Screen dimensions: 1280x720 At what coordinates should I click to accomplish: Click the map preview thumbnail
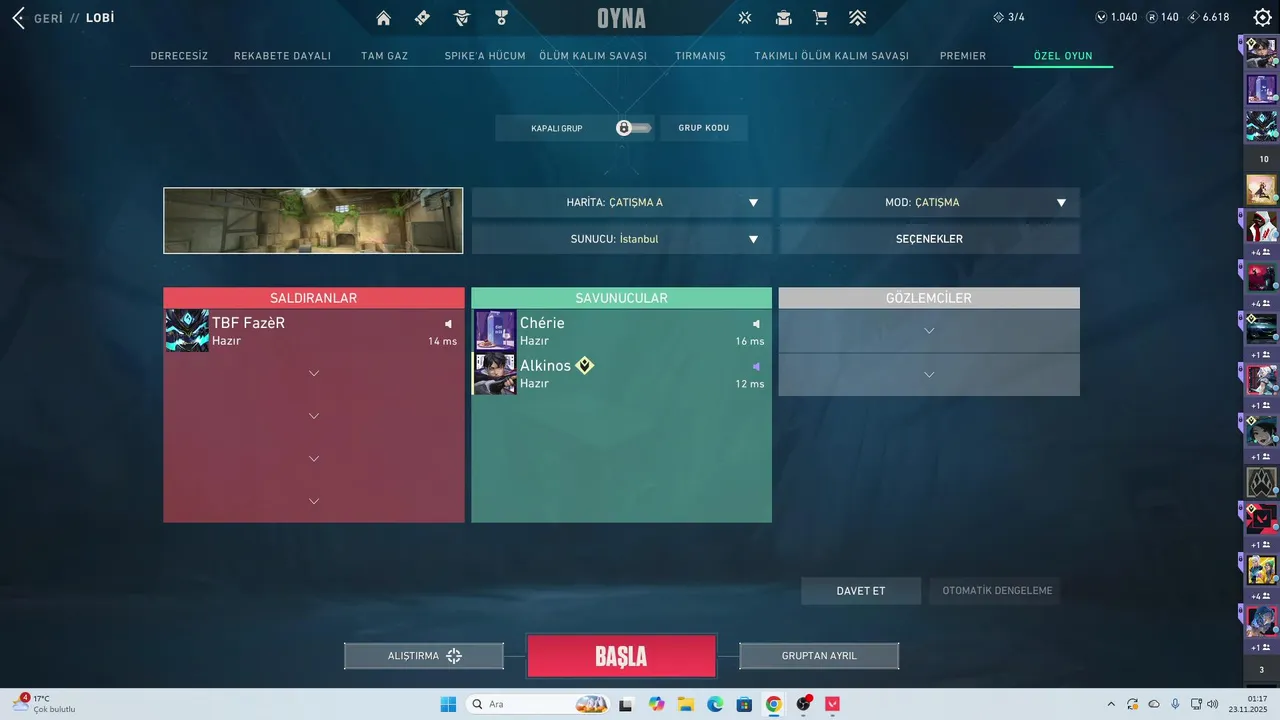[314, 221]
